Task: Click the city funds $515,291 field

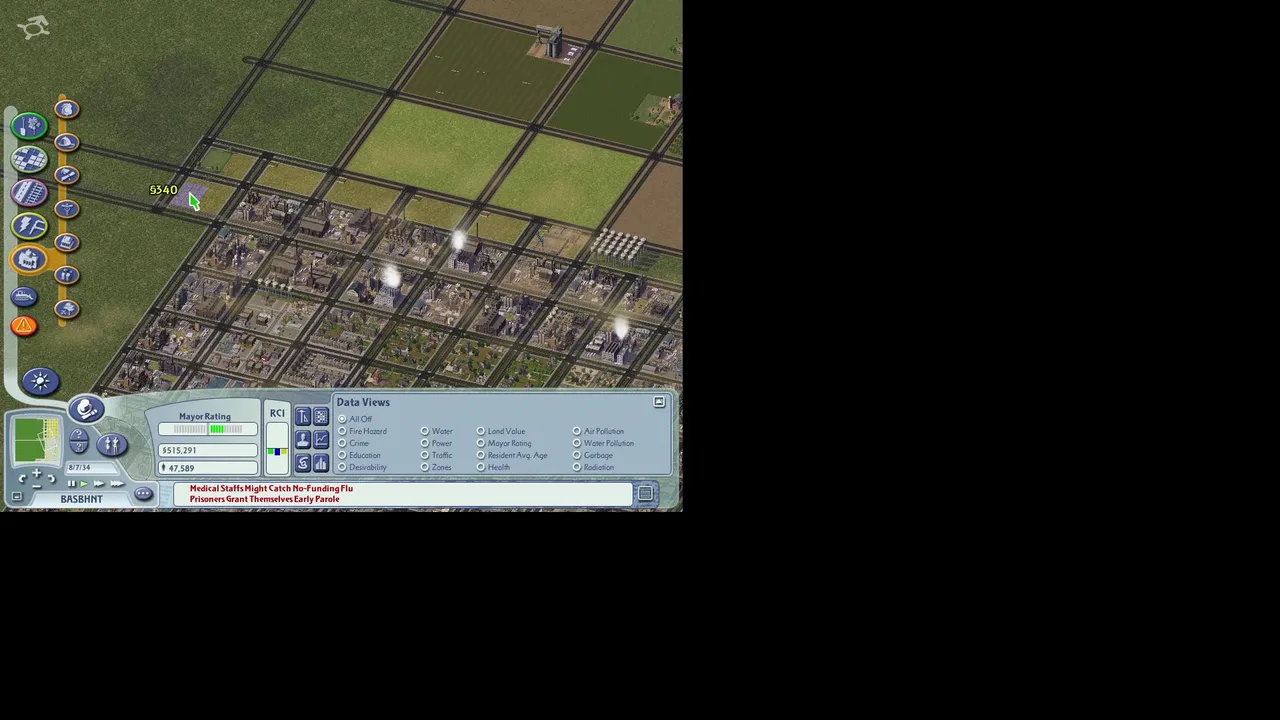Action: coord(208,450)
